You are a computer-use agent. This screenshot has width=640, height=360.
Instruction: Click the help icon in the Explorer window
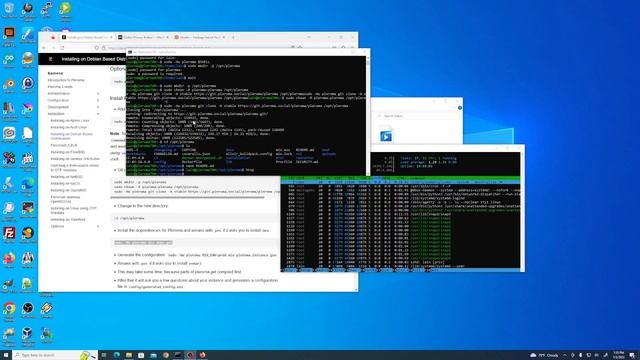(460, 108)
